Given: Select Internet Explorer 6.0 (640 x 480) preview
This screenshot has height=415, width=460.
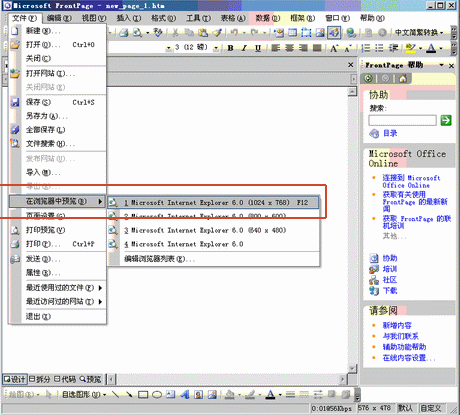Looking at the screenshot, I should 213,230.
